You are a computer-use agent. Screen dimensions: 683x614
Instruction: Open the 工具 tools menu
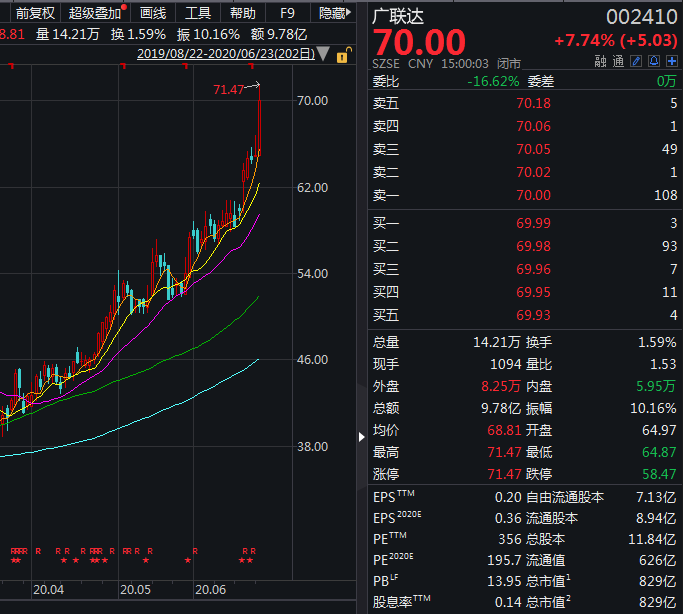click(198, 13)
